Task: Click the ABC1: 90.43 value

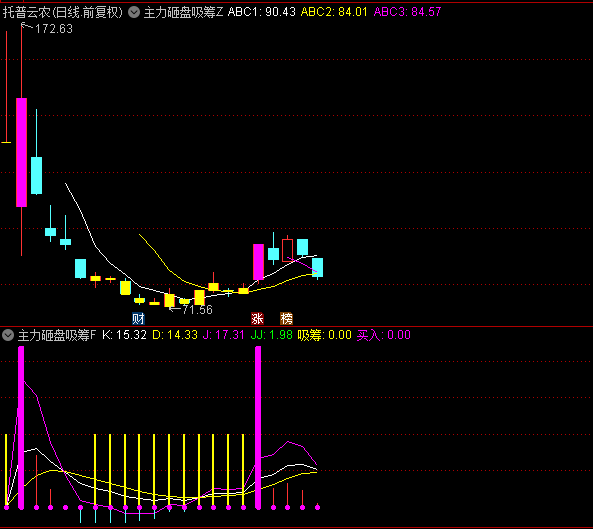Action: tap(261, 12)
